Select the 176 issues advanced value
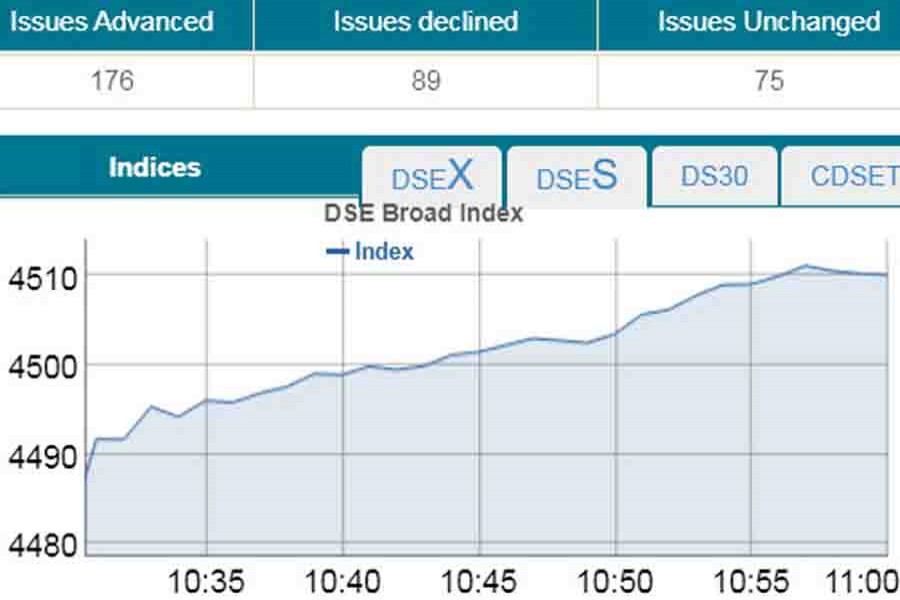Image resolution: width=900 pixels, height=600 pixels. (111, 81)
